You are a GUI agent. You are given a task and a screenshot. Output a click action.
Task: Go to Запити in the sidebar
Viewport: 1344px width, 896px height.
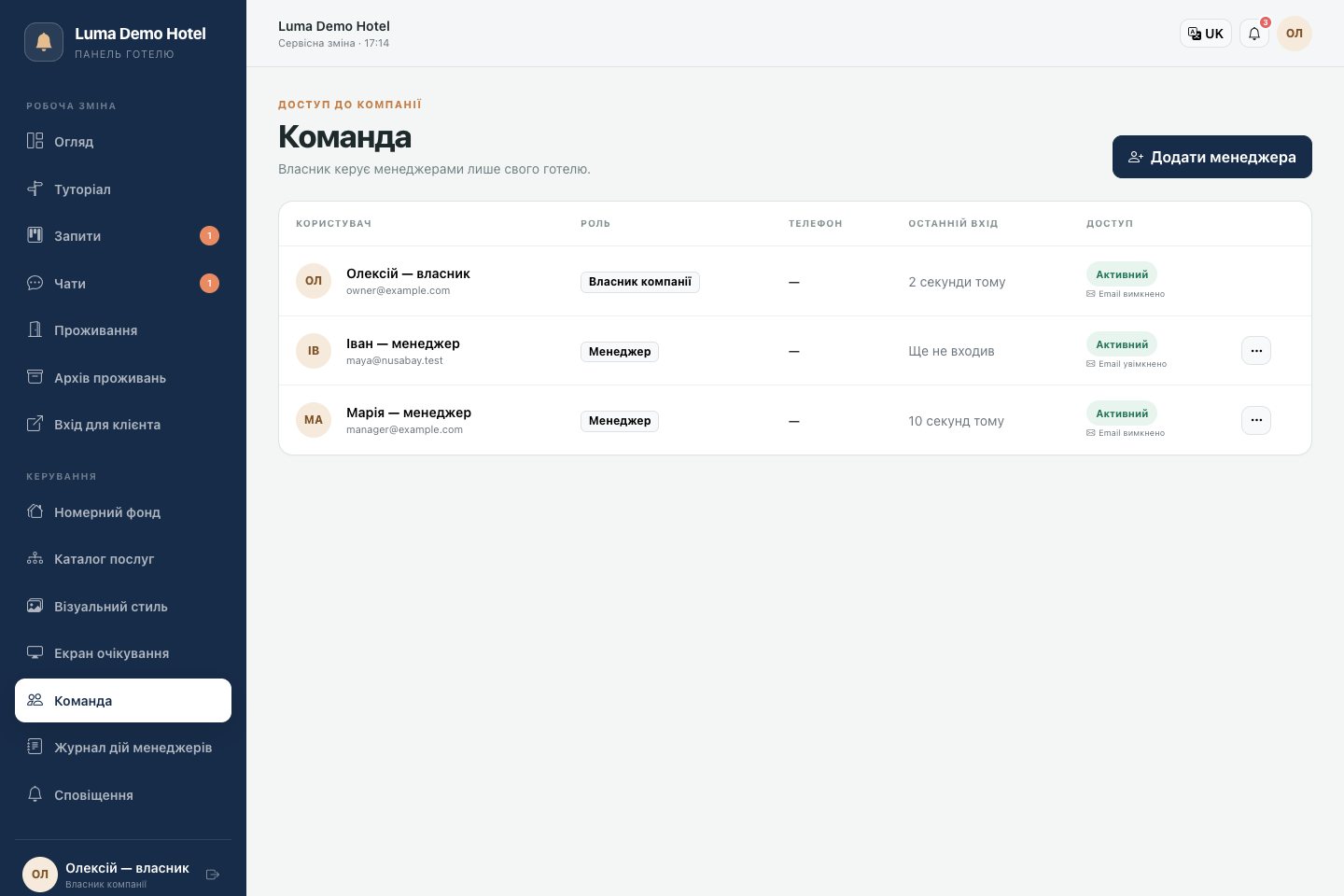pyautogui.click(x=123, y=236)
